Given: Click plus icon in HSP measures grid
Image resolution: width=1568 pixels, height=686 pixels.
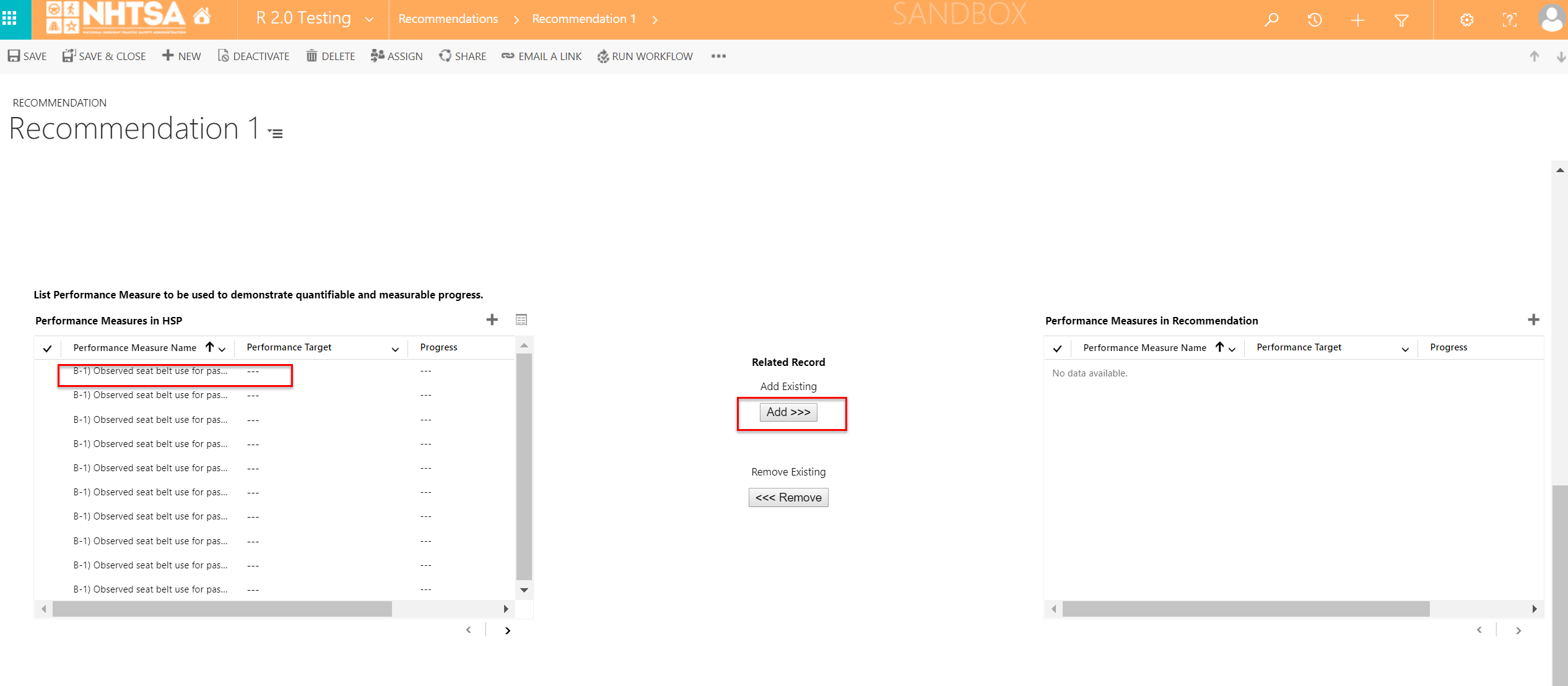Looking at the screenshot, I should (x=492, y=319).
